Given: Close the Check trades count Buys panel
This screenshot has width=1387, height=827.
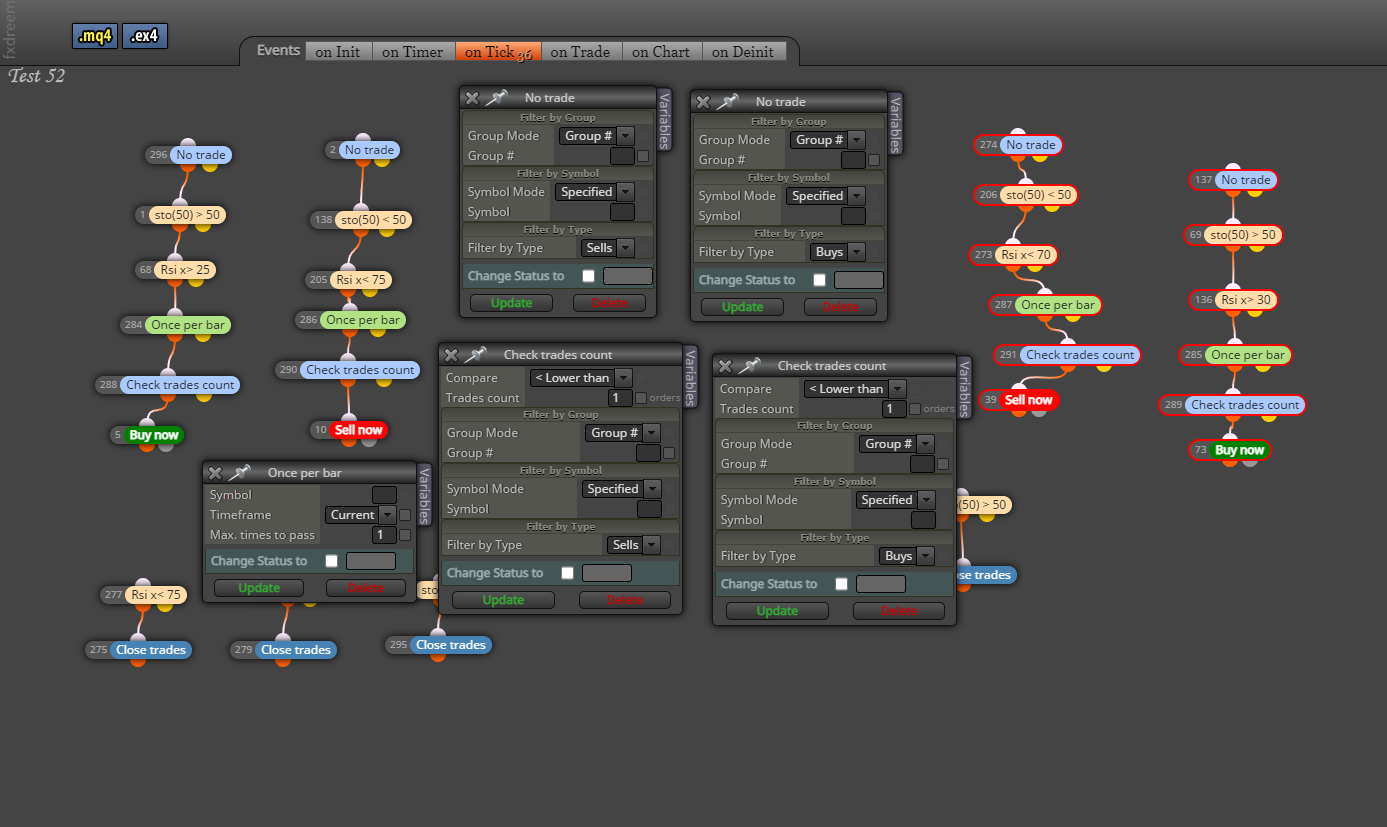Looking at the screenshot, I should (725, 366).
